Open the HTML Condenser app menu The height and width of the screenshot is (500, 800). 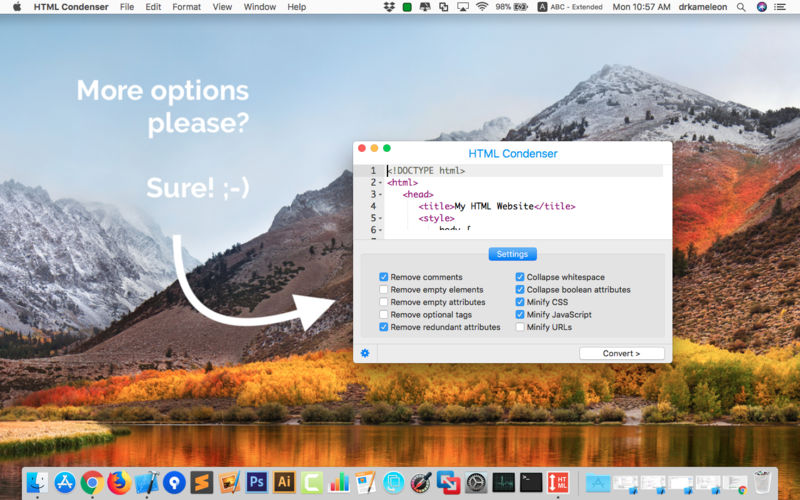[71, 7]
